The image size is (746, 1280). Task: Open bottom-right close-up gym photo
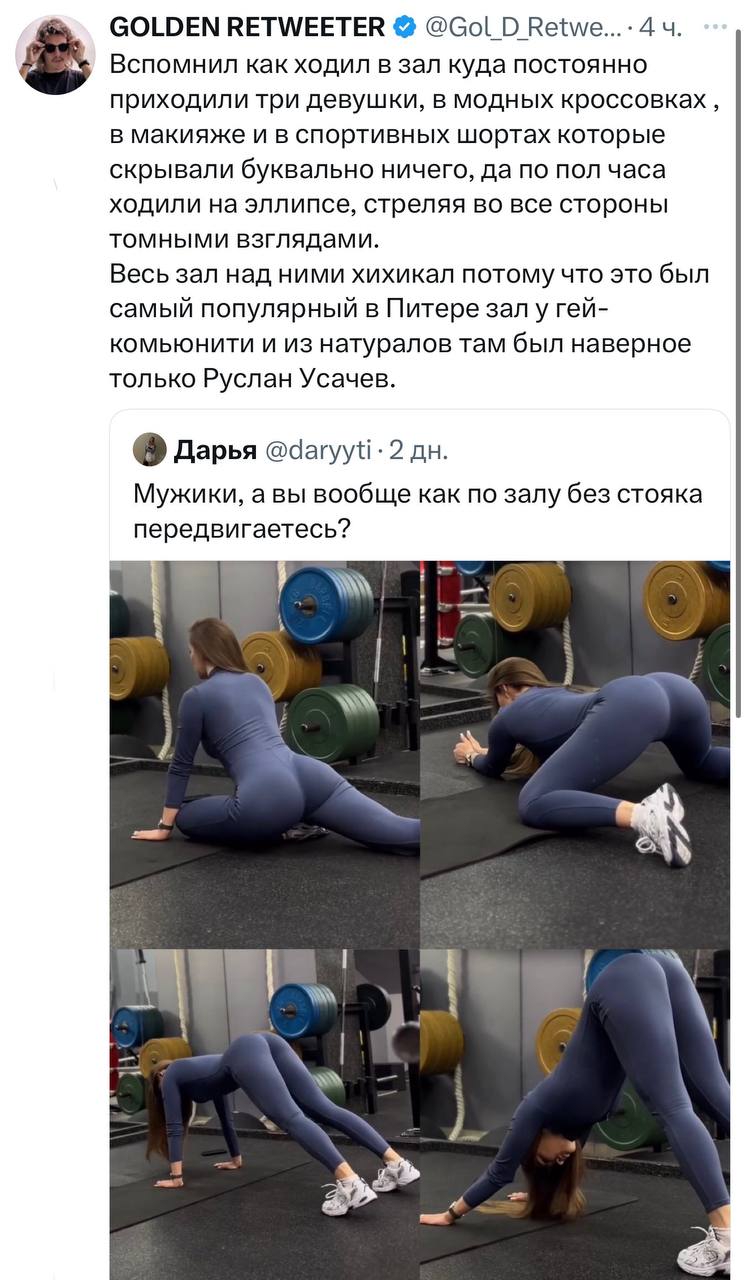[575, 1114]
